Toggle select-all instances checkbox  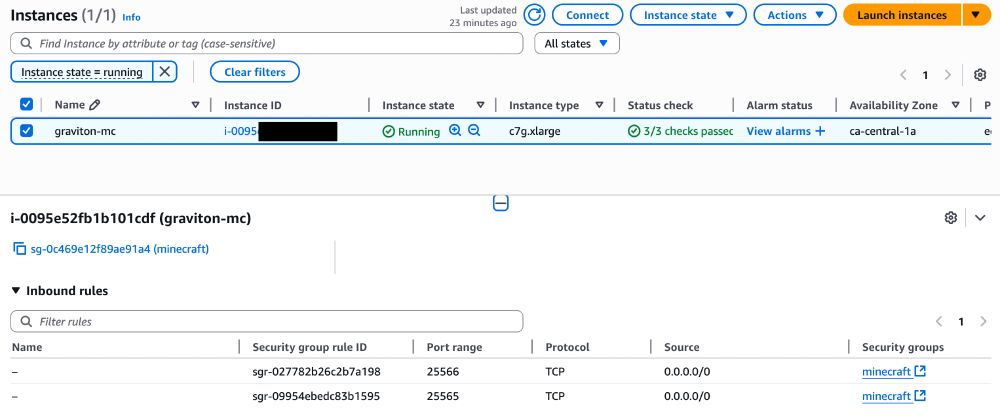click(26, 105)
